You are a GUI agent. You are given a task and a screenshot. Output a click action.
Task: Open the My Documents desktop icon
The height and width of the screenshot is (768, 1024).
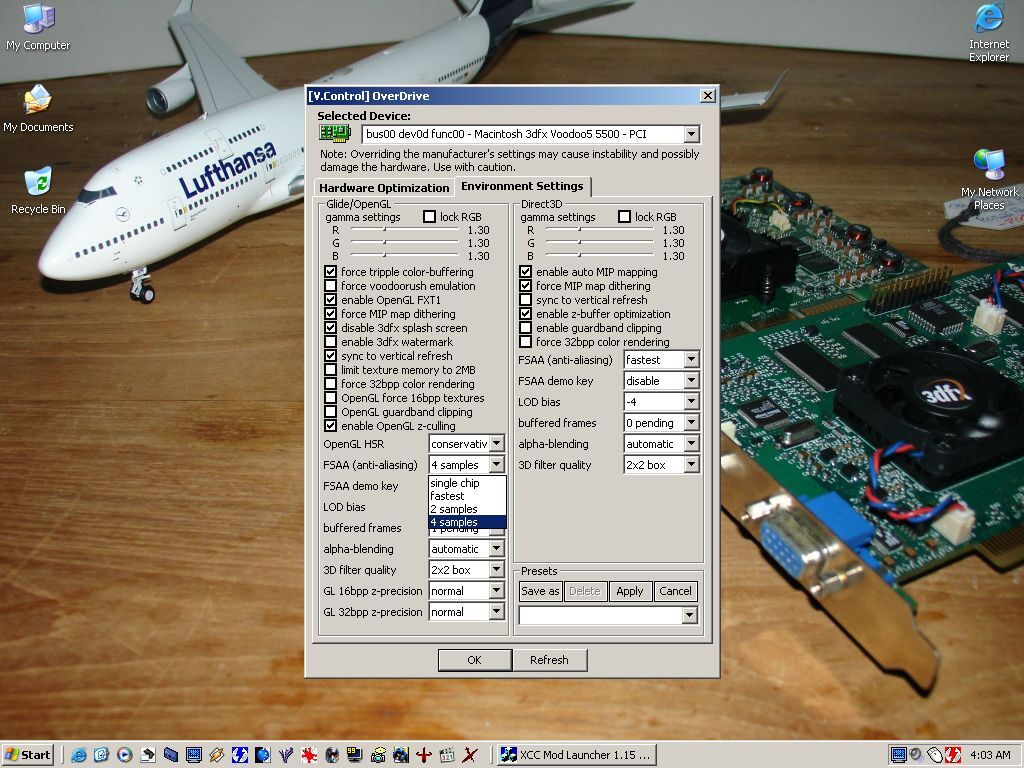click(38, 108)
